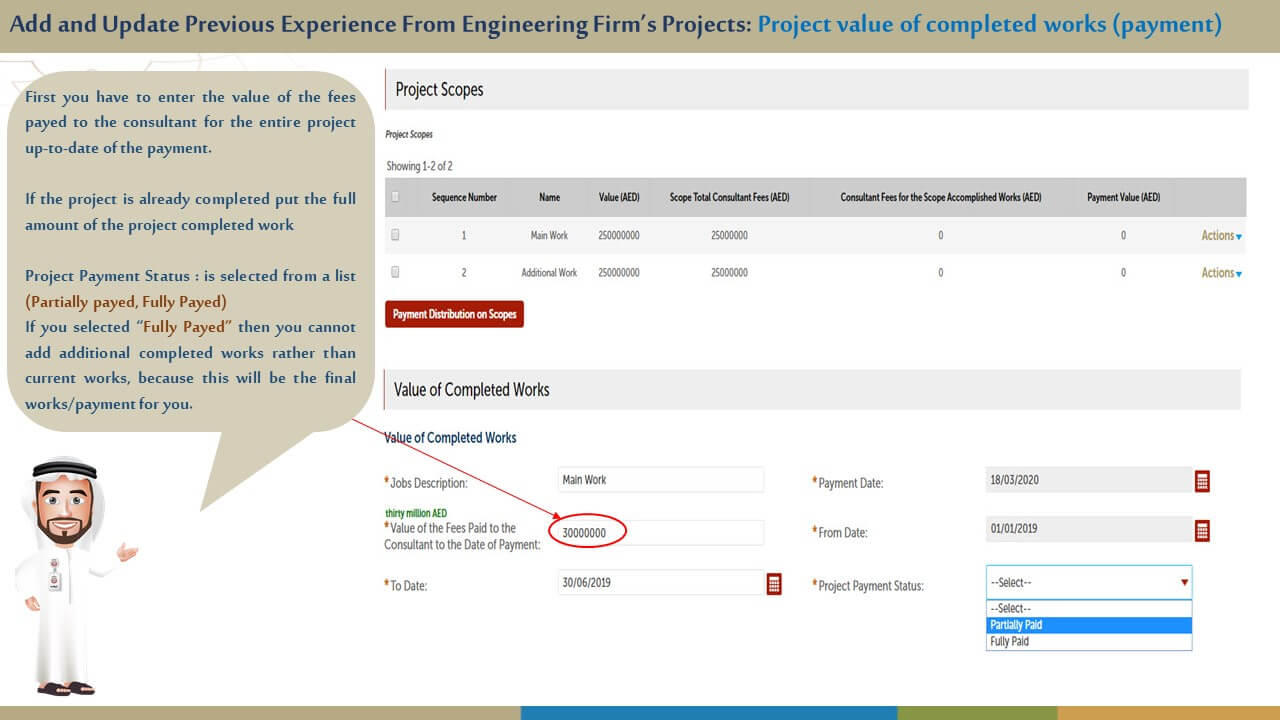Check the Main Work scope row checkbox
The image size is (1280, 720).
[396, 235]
